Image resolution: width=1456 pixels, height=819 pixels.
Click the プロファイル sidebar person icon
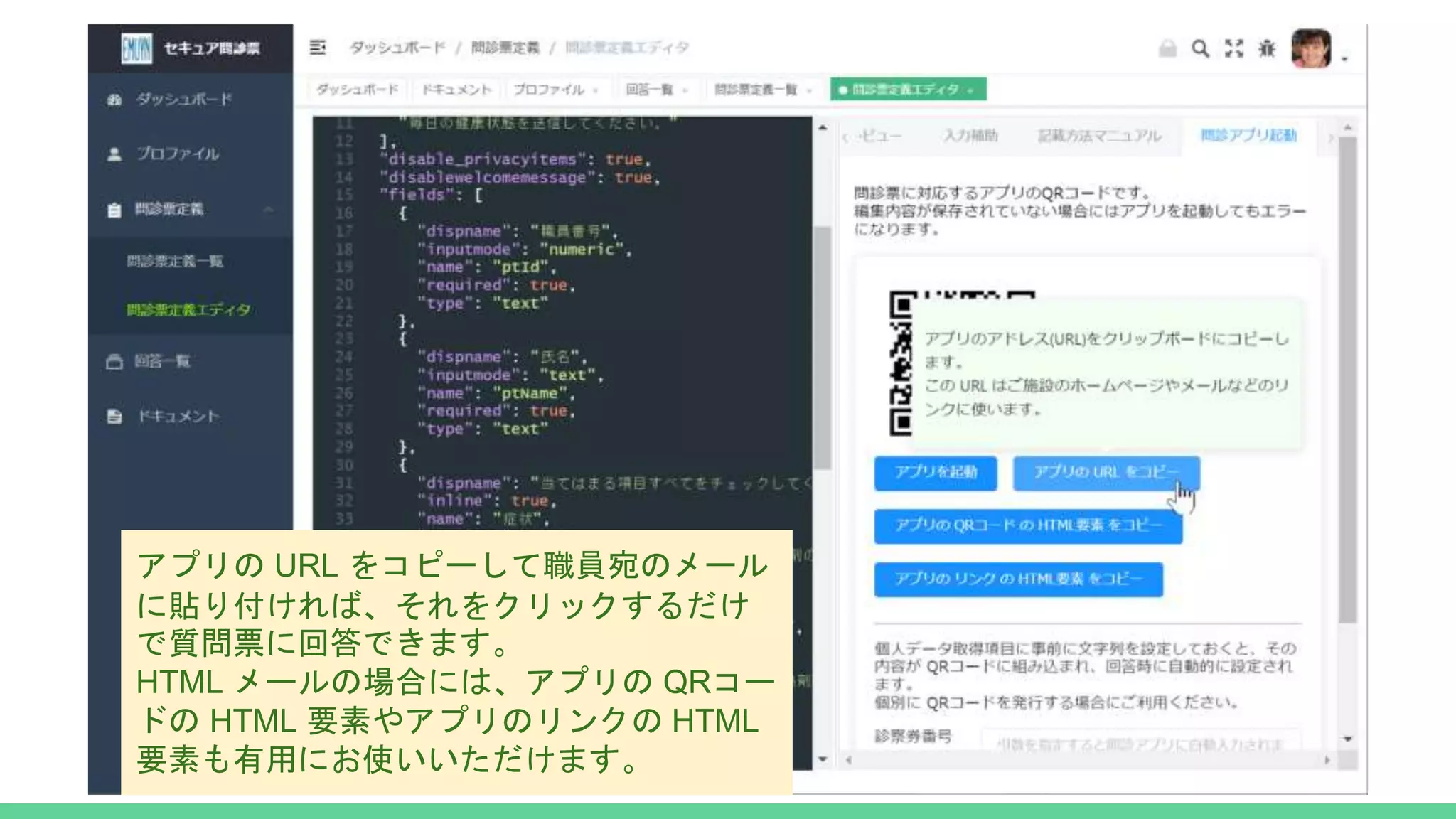pos(114,154)
